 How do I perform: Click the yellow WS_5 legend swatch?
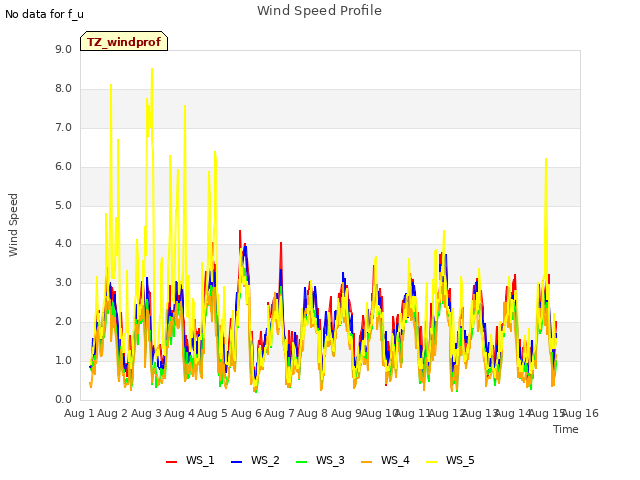[431, 462]
